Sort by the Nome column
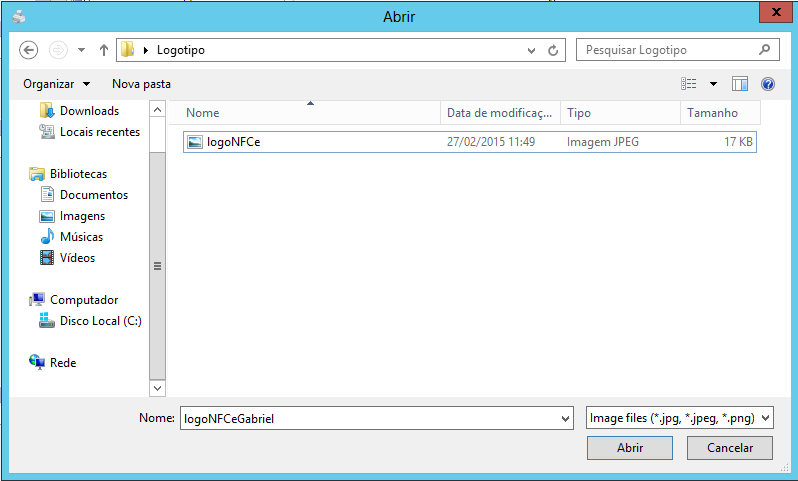 (x=304, y=113)
